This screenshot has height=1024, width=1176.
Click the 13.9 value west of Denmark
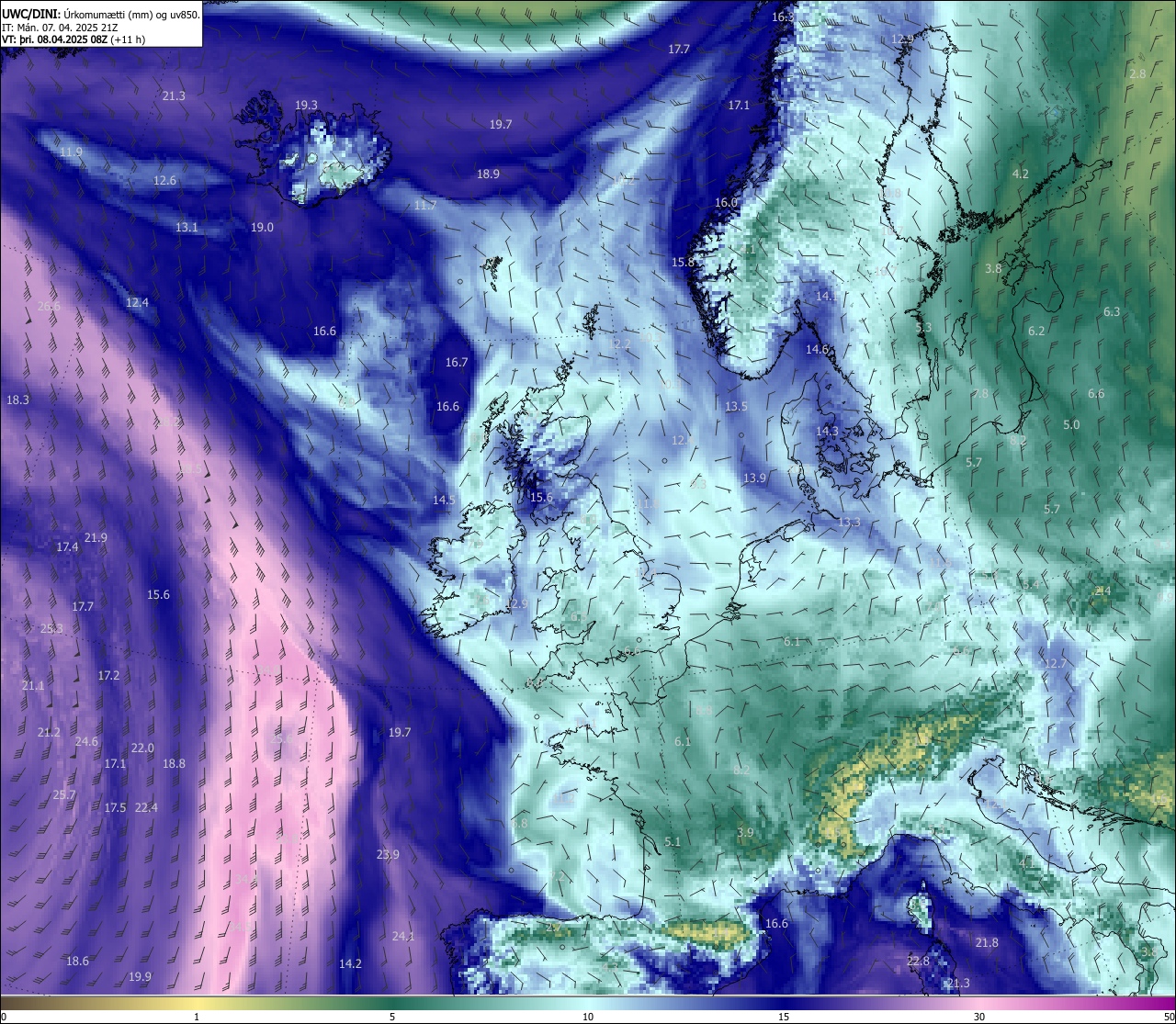click(x=754, y=478)
